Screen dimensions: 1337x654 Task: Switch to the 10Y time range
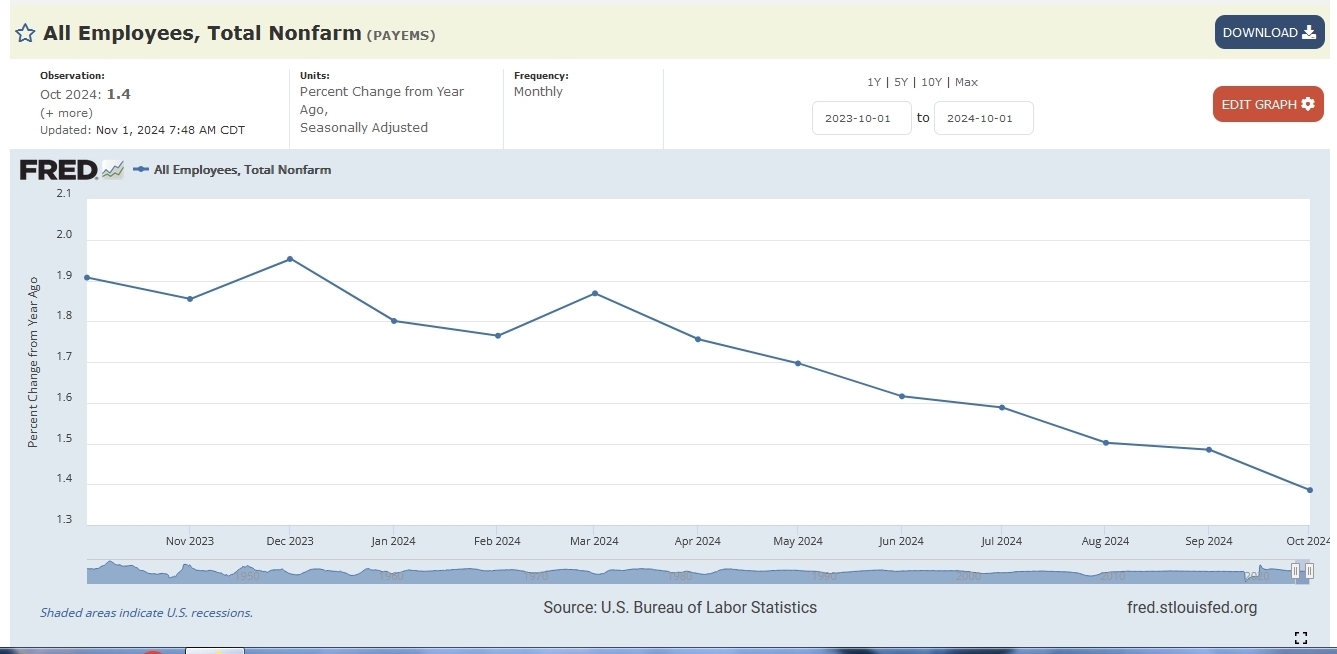pos(931,82)
